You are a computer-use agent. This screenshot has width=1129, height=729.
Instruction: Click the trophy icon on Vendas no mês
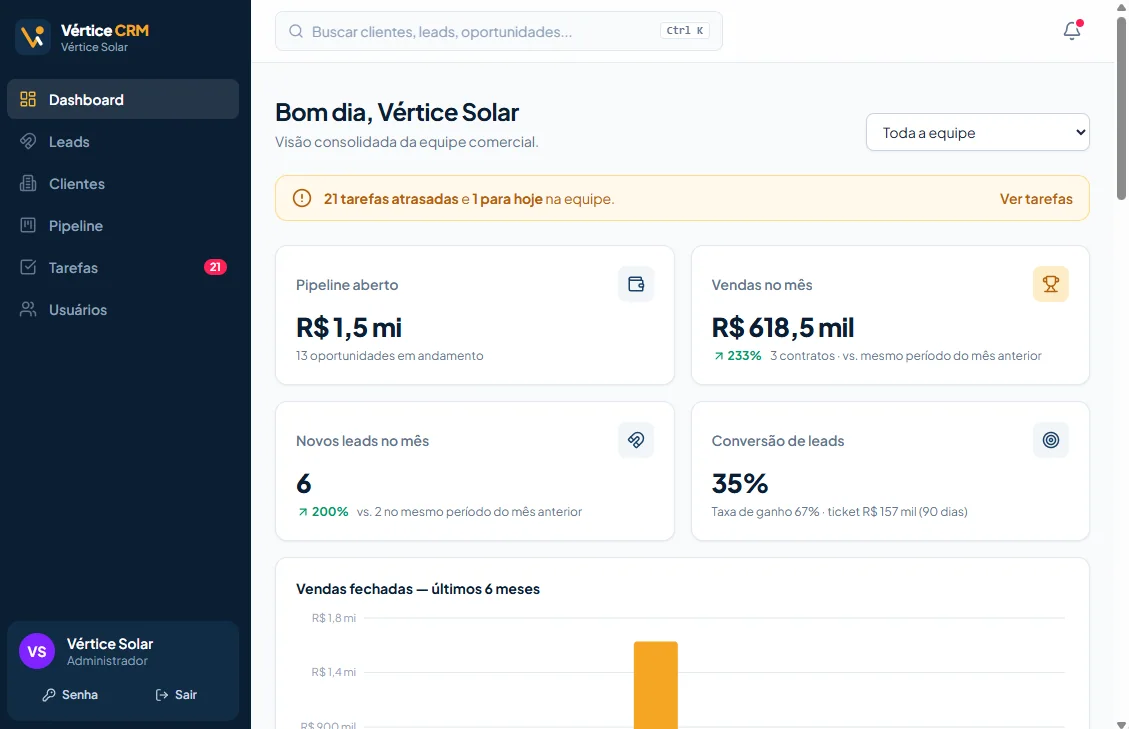point(1051,284)
